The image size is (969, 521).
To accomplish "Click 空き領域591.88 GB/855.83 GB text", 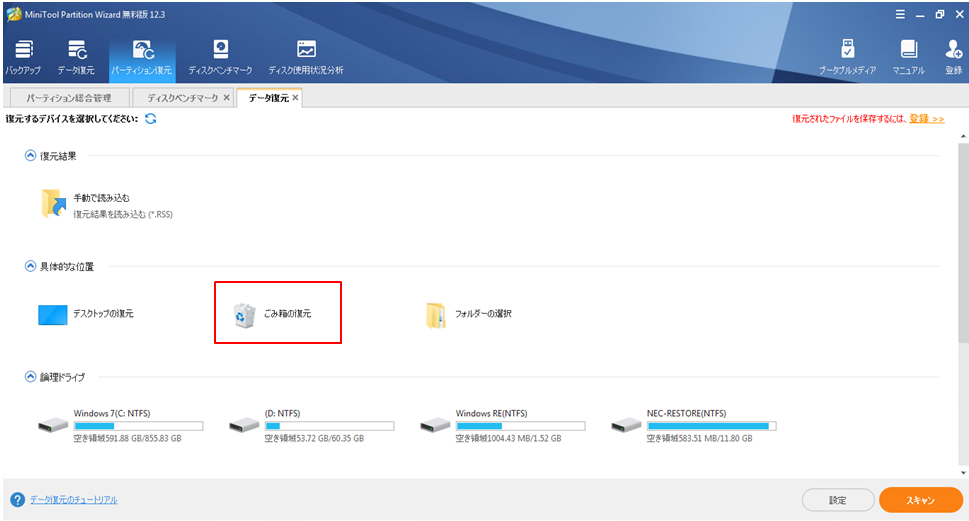I will pyautogui.click(x=127, y=438).
